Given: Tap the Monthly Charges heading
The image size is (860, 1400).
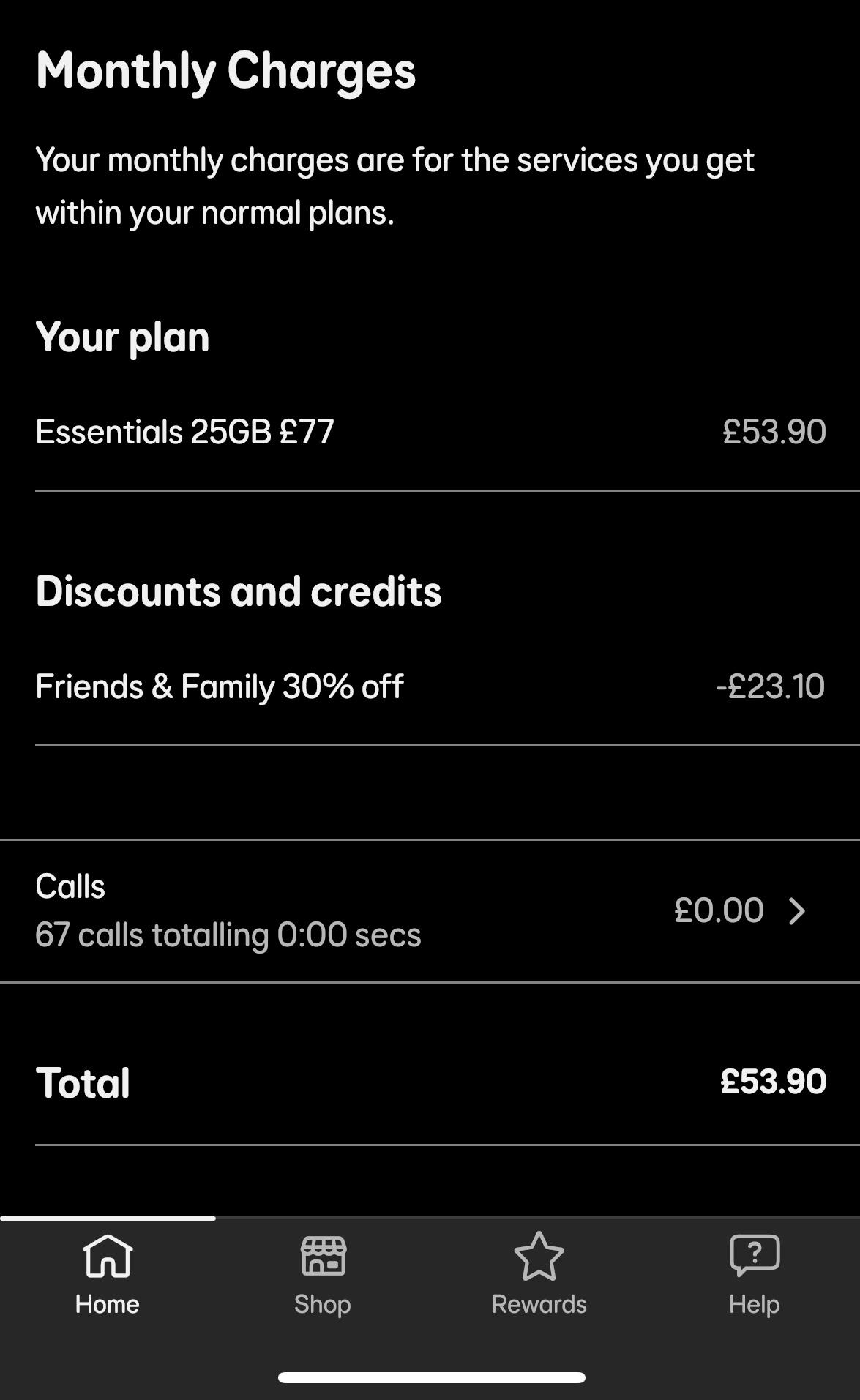Looking at the screenshot, I should [x=225, y=71].
